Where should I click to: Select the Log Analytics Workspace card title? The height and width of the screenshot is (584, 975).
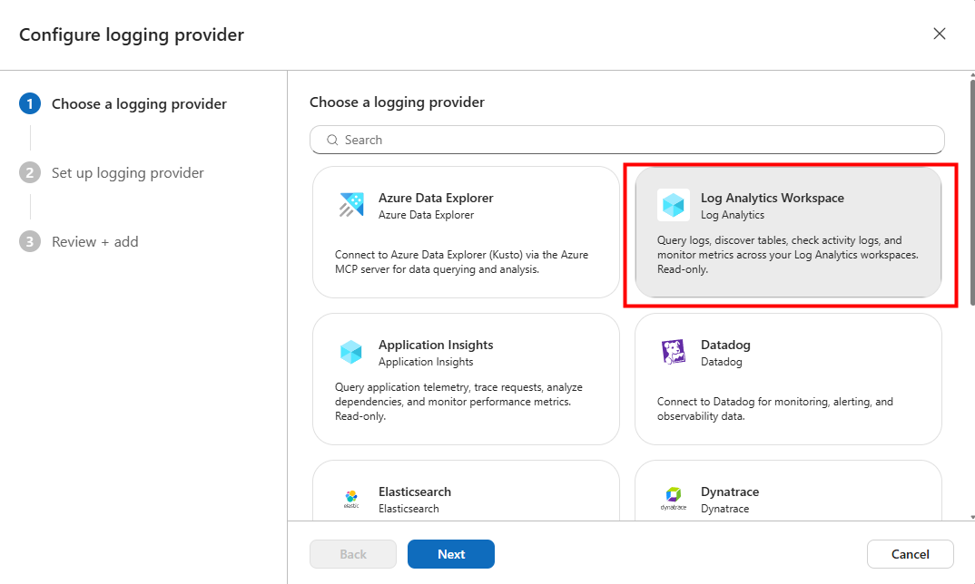(772, 198)
